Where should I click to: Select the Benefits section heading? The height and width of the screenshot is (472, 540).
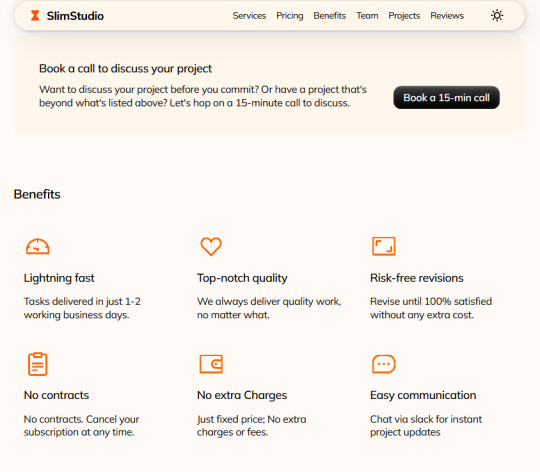(x=37, y=194)
